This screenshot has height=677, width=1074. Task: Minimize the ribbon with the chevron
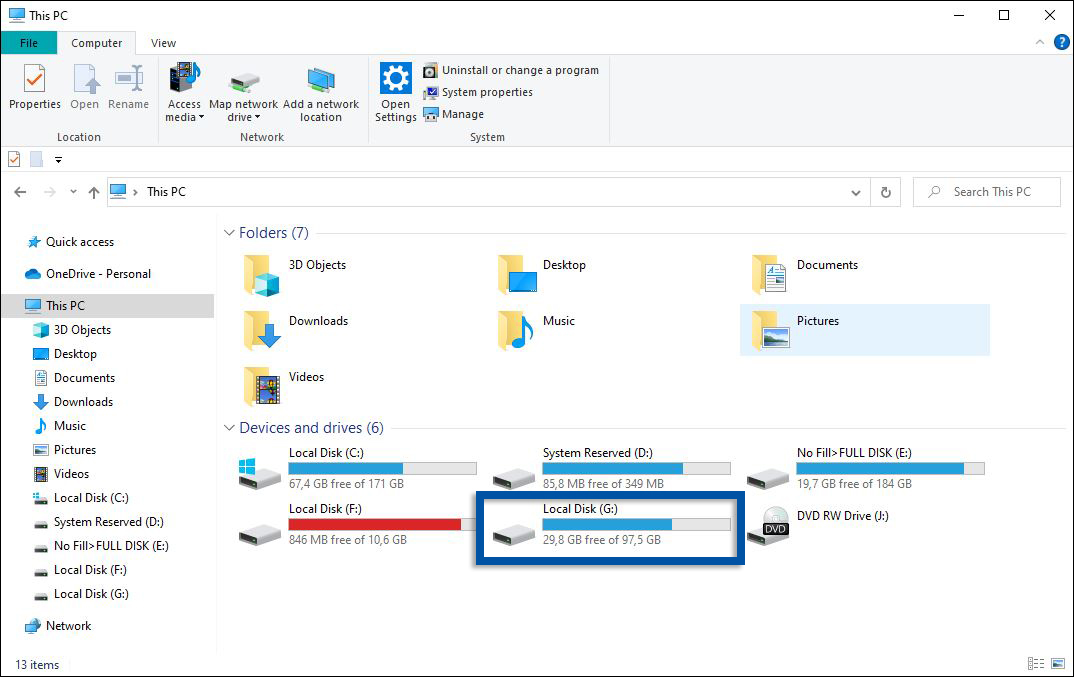pyautogui.click(x=1040, y=42)
